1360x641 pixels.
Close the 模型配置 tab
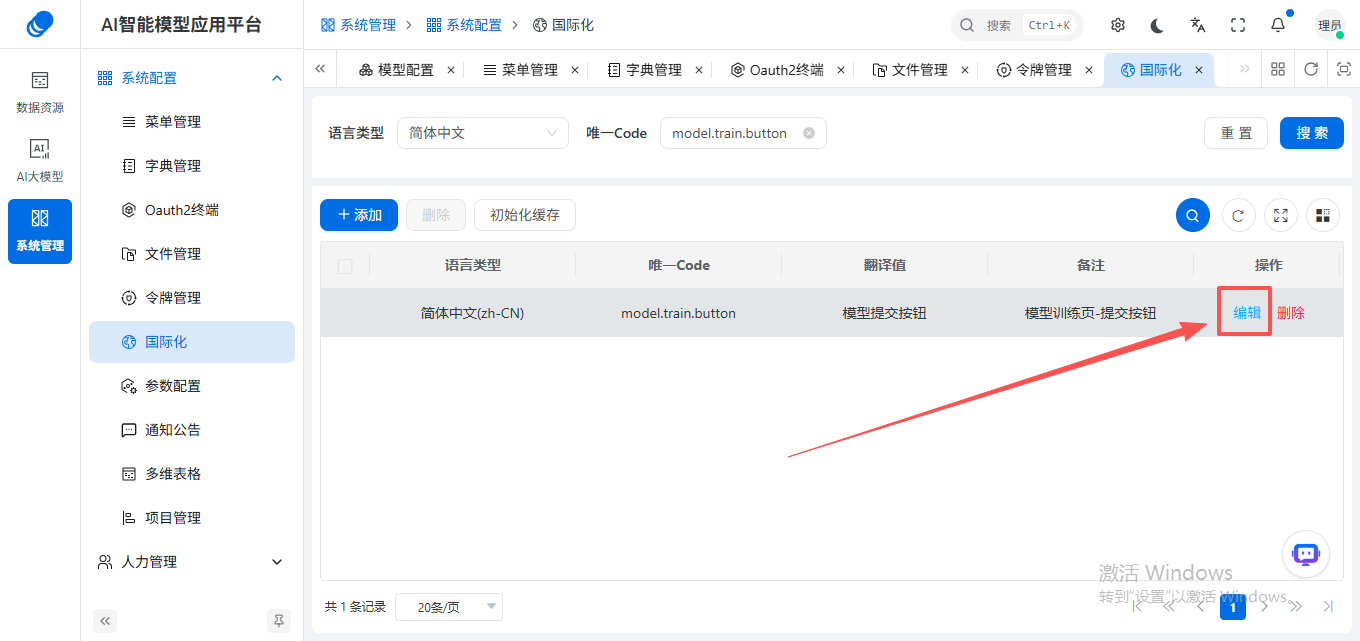coord(451,70)
